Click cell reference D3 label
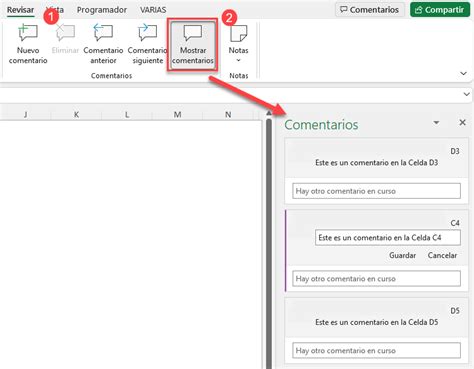This screenshot has height=369, width=474. 455,151
